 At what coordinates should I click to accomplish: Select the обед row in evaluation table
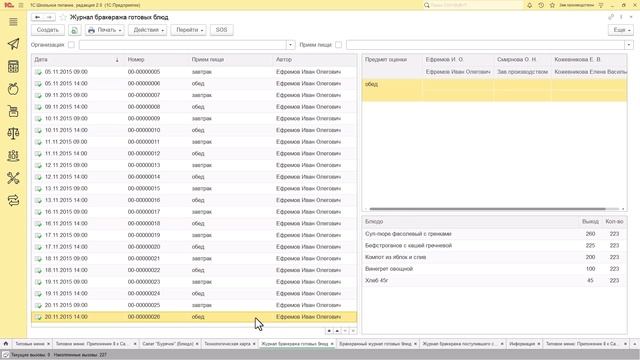coord(494,90)
